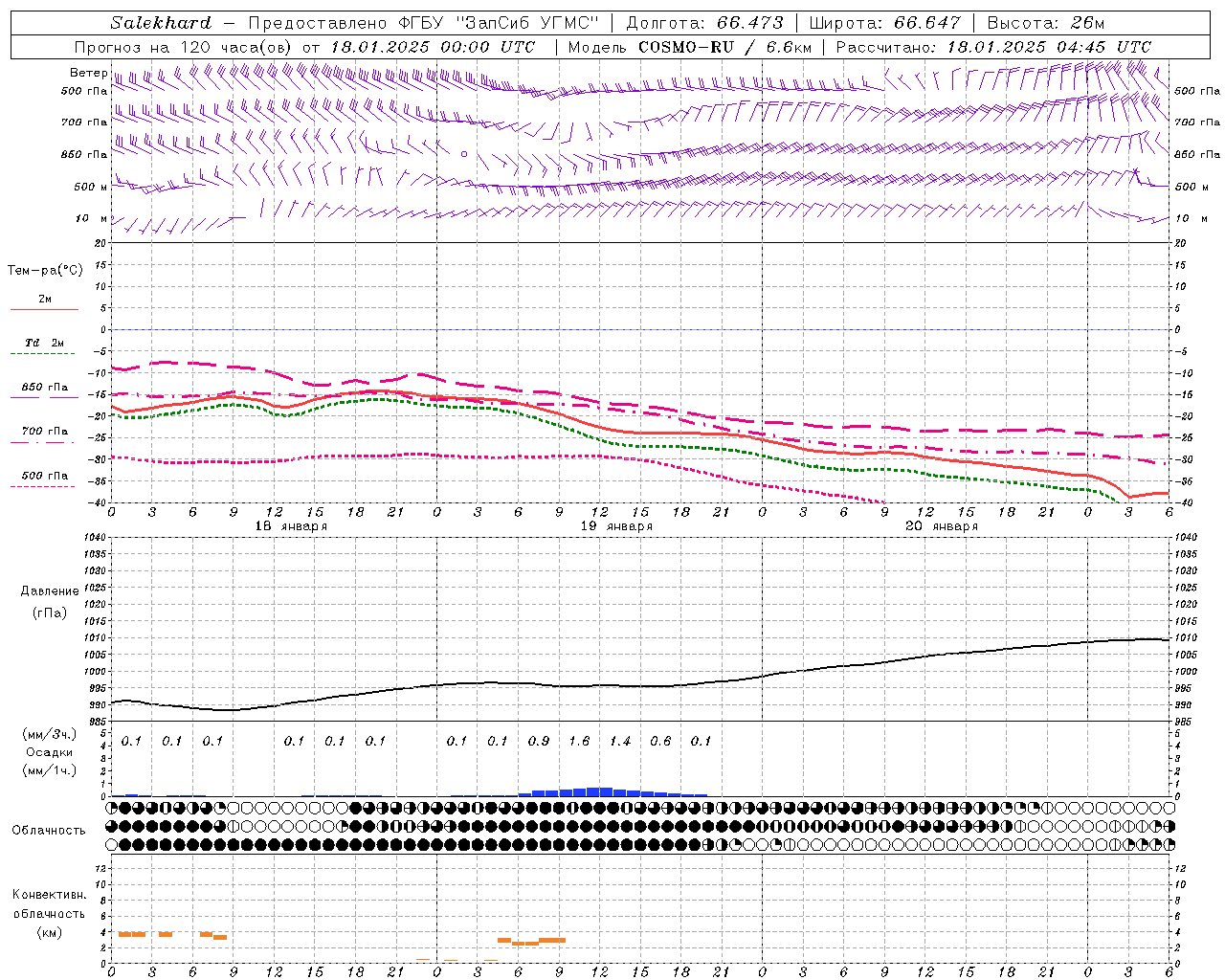Click the 18 января date label
The height and width of the screenshot is (980, 1225).
[x=291, y=526]
